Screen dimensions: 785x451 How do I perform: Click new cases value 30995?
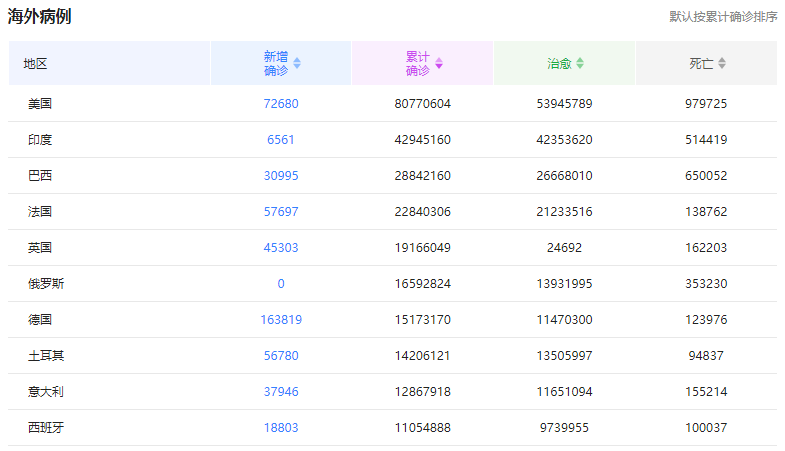click(281, 176)
